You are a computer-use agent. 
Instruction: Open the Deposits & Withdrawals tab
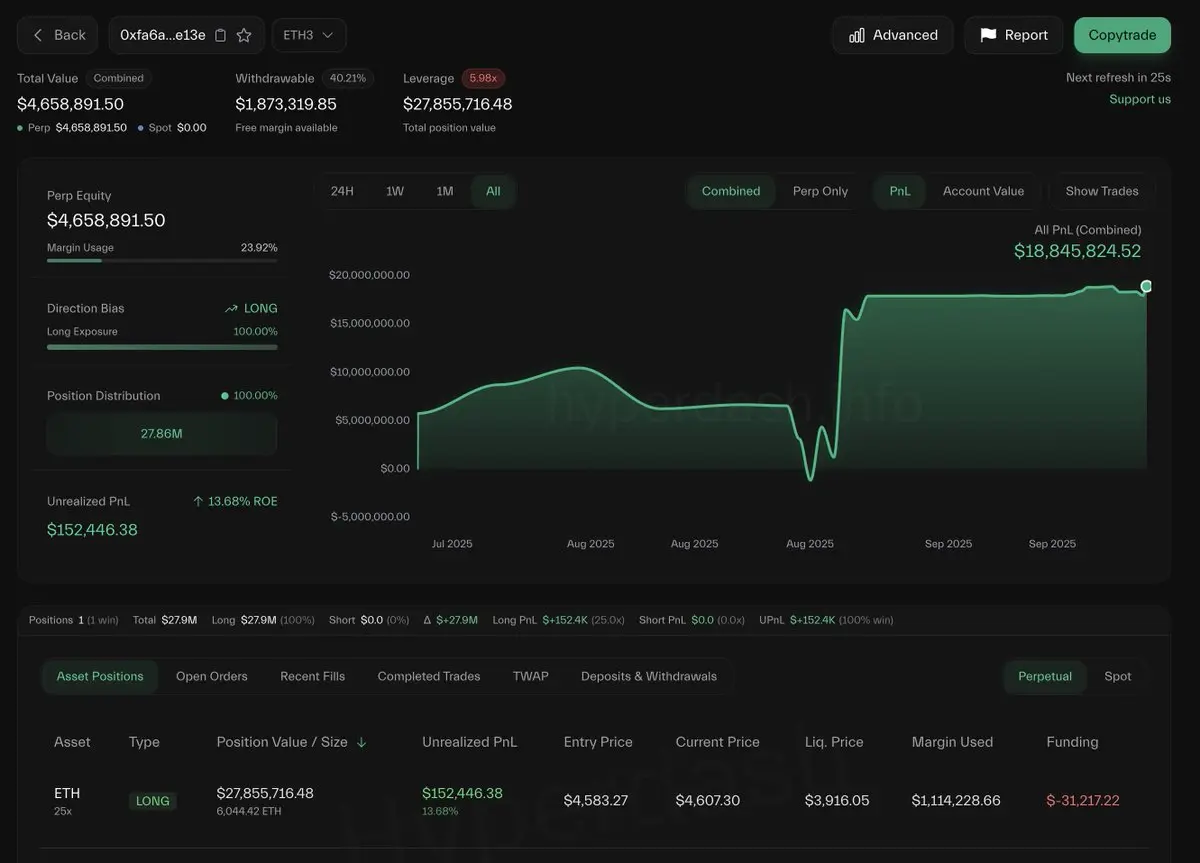[649, 677]
